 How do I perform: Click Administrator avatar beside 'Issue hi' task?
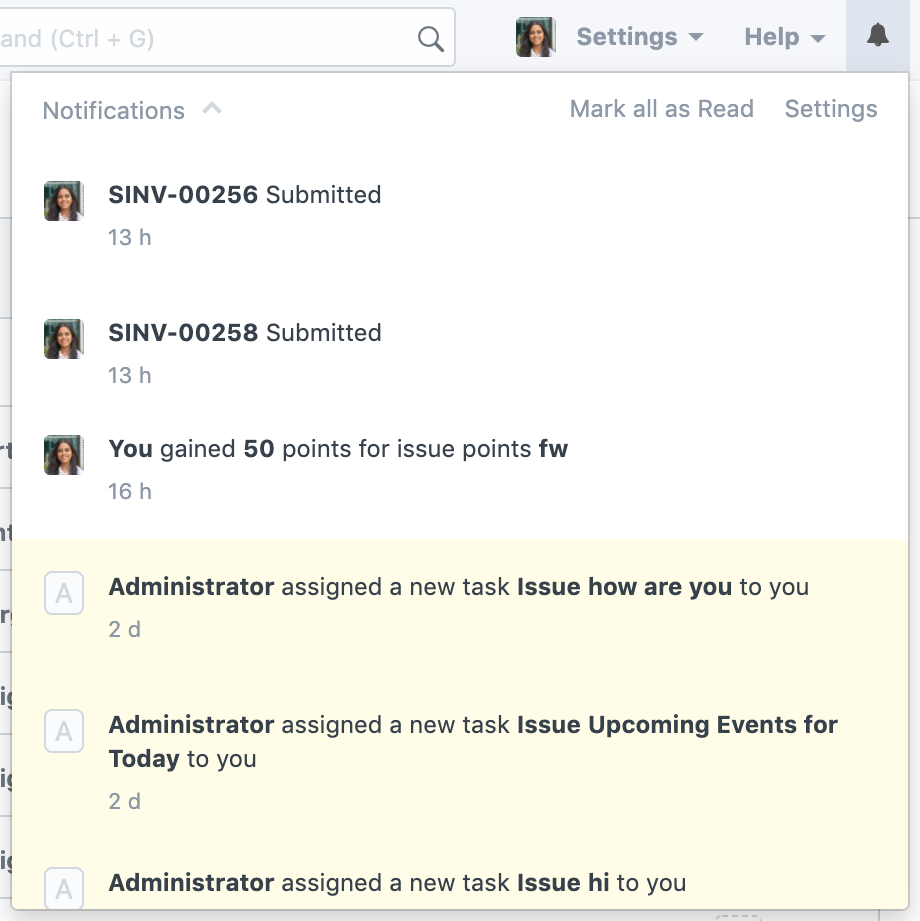[64, 888]
